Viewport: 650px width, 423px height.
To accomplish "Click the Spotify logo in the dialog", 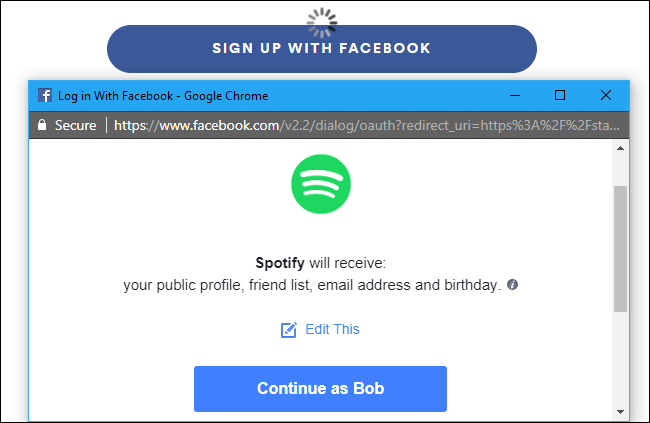I will [x=320, y=184].
